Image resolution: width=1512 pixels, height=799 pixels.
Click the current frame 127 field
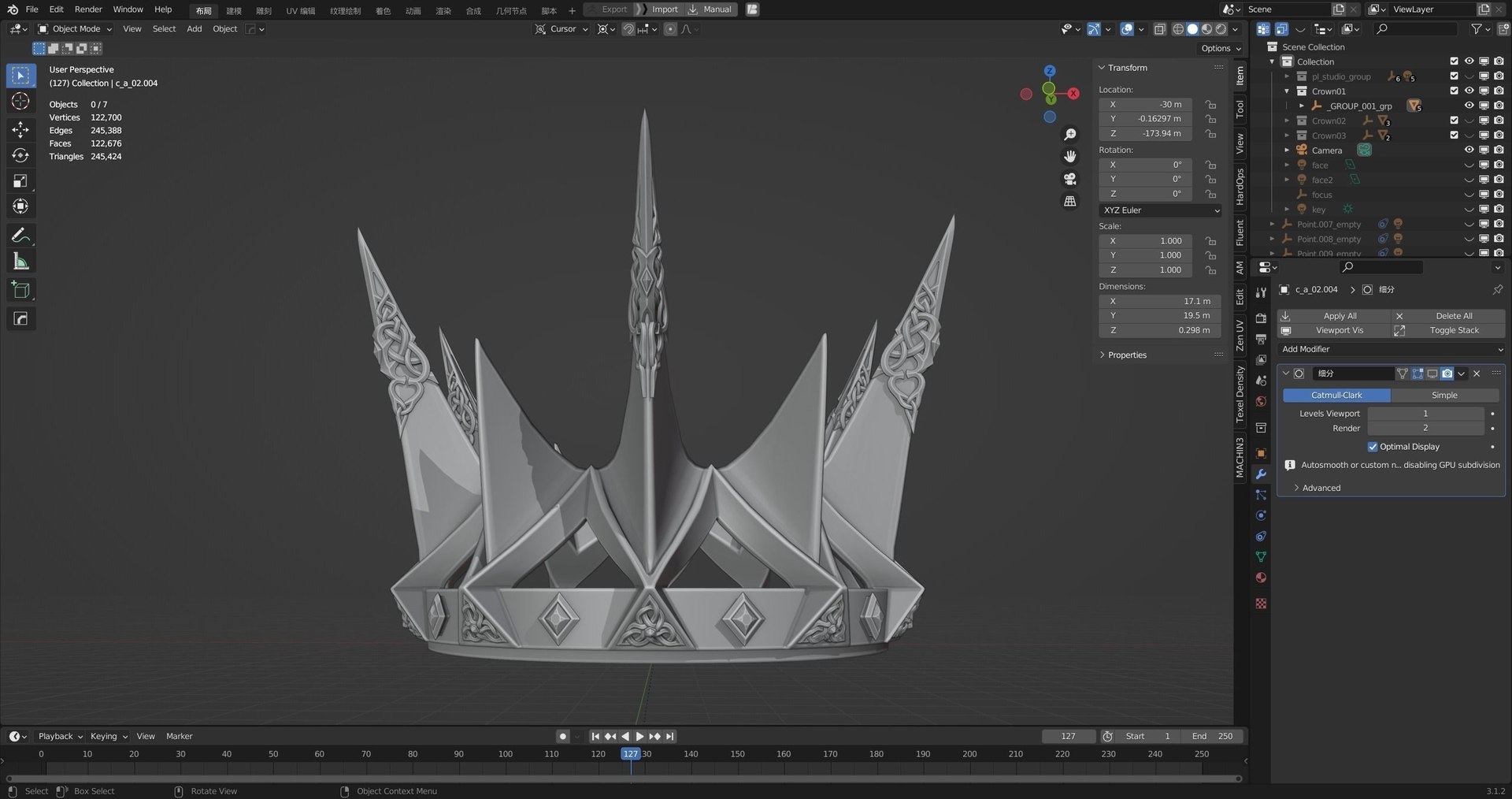tap(1068, 736)
